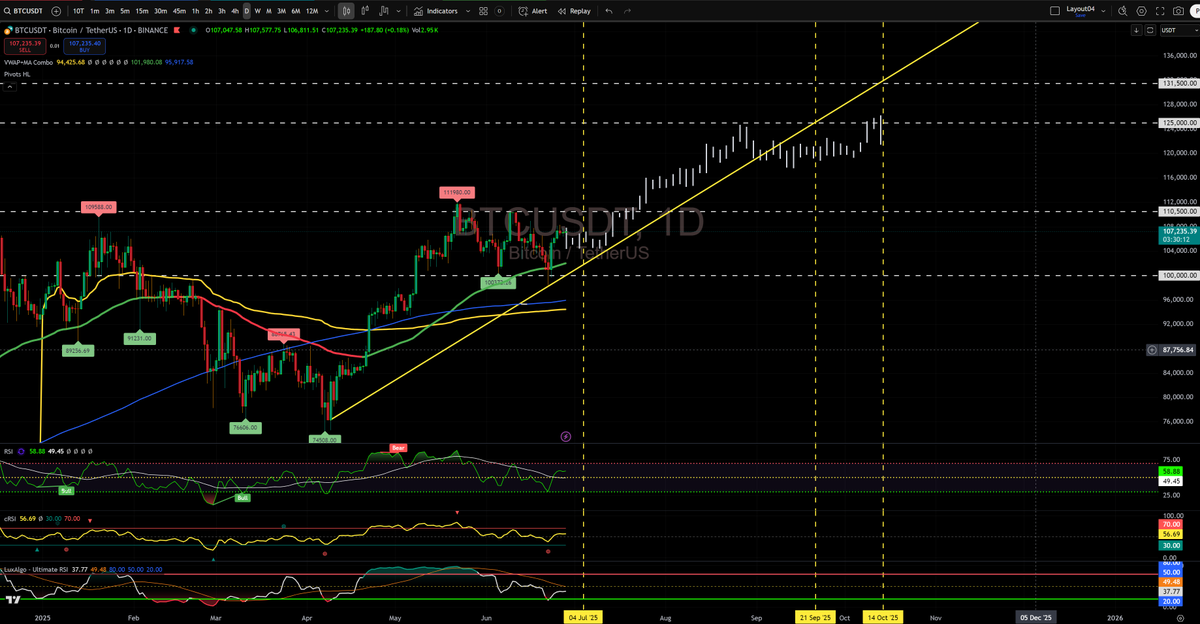Viewport: 1200px width, 624px height.
Task: Collapse the indicator legend chevron
Action: click(9, 87)
